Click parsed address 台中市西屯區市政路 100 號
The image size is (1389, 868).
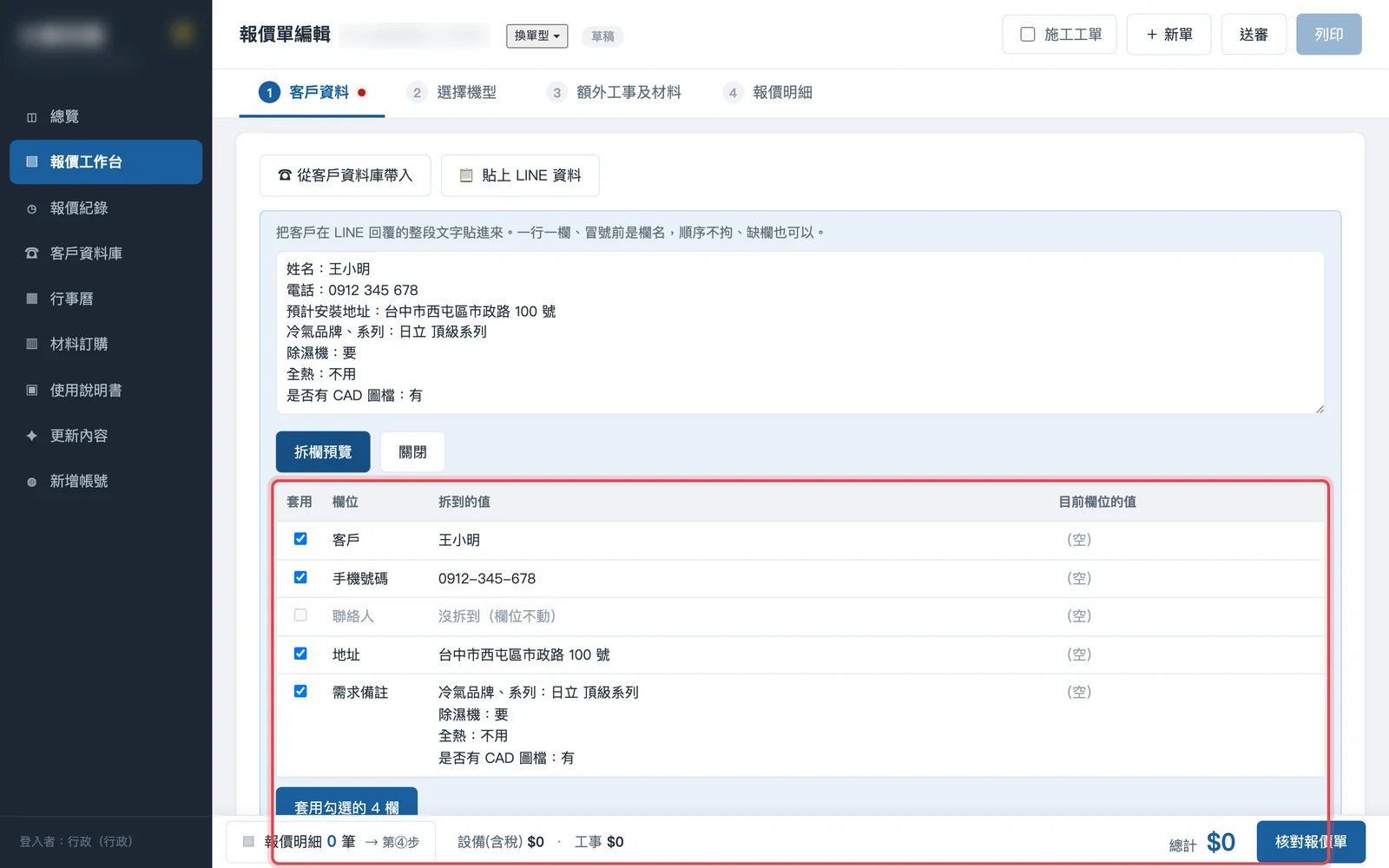pyautogui.click(x=524, y=654)
